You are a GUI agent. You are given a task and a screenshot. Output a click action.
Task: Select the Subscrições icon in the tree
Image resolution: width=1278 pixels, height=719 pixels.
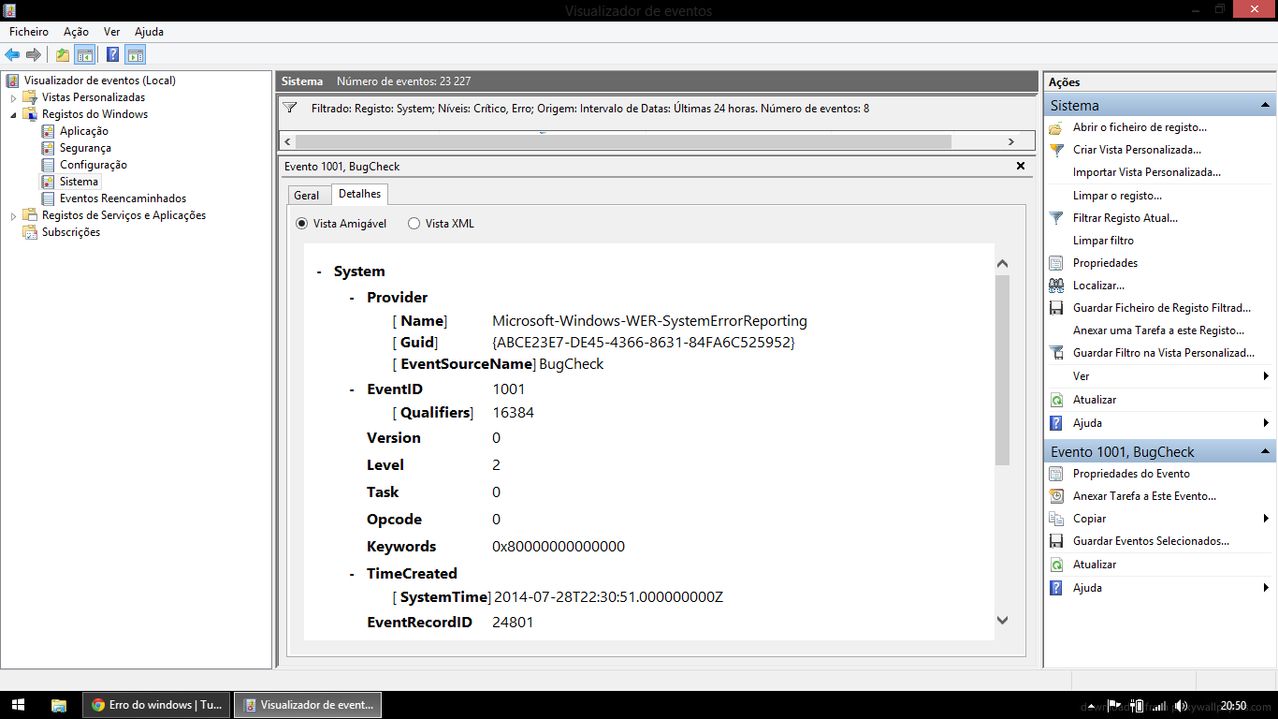(30, 232)
